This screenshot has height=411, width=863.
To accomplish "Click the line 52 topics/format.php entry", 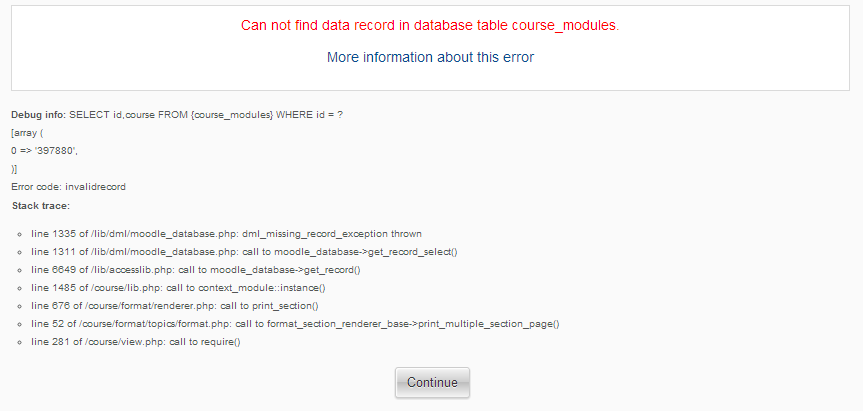I will click(296, 324).
